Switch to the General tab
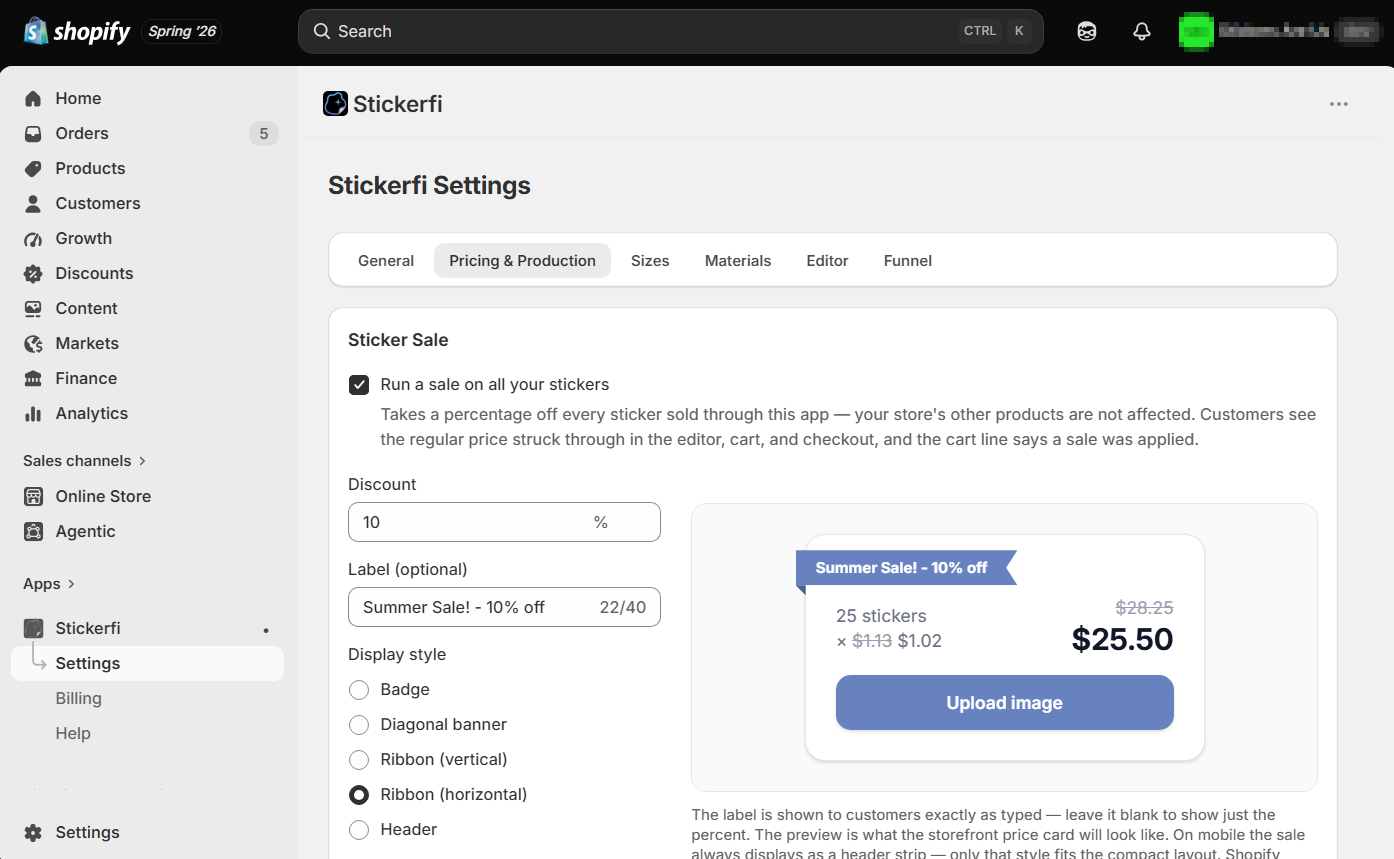This screenshot has width=1394, height=859. tap(386, 261)
